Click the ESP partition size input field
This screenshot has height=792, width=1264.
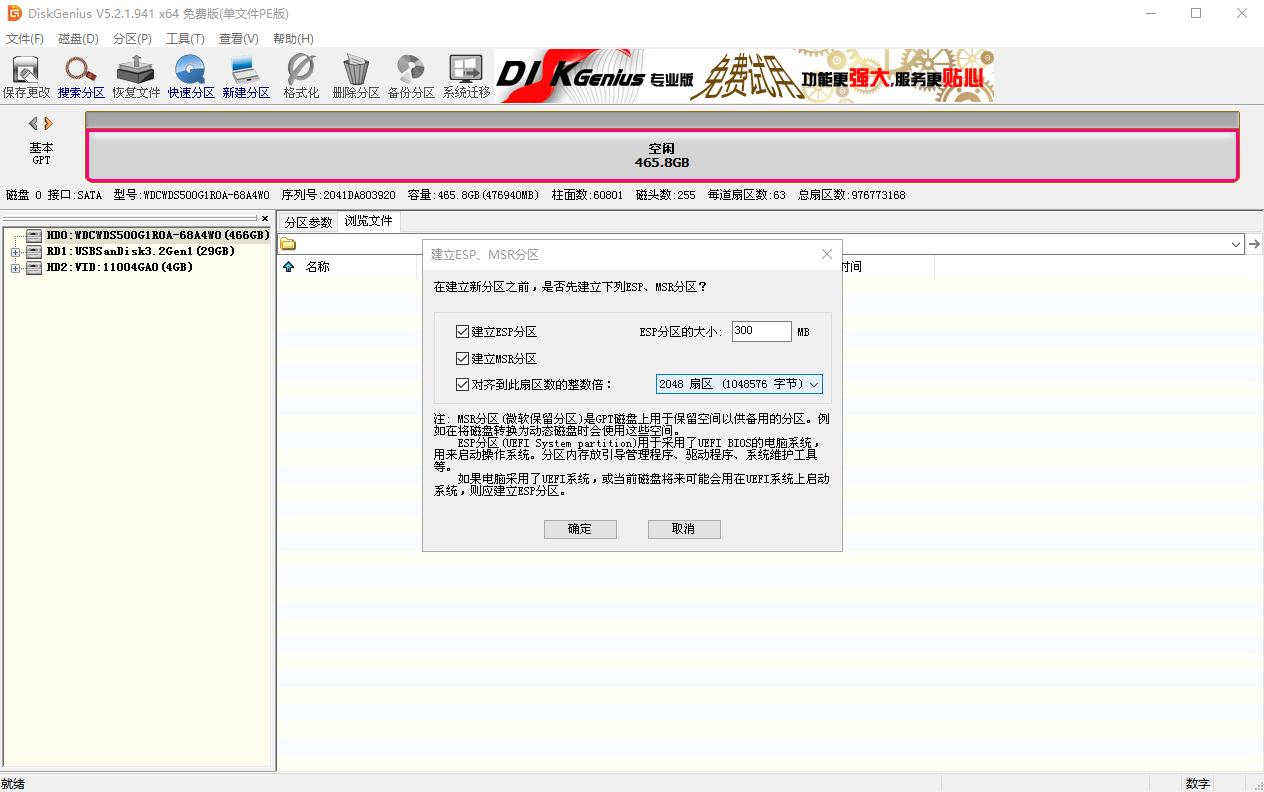coord(760,330)
